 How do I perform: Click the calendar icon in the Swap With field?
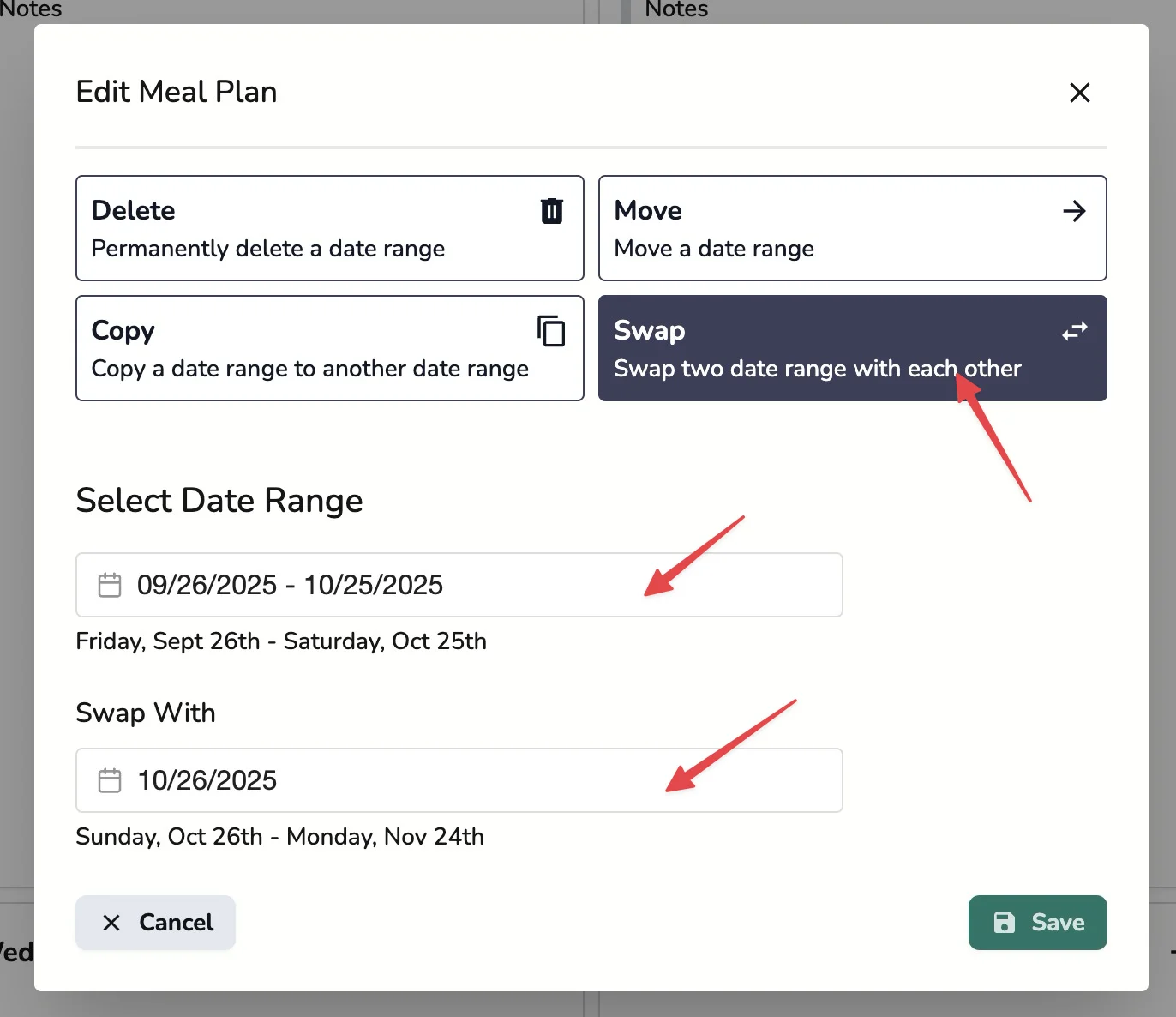pos(109,780)
